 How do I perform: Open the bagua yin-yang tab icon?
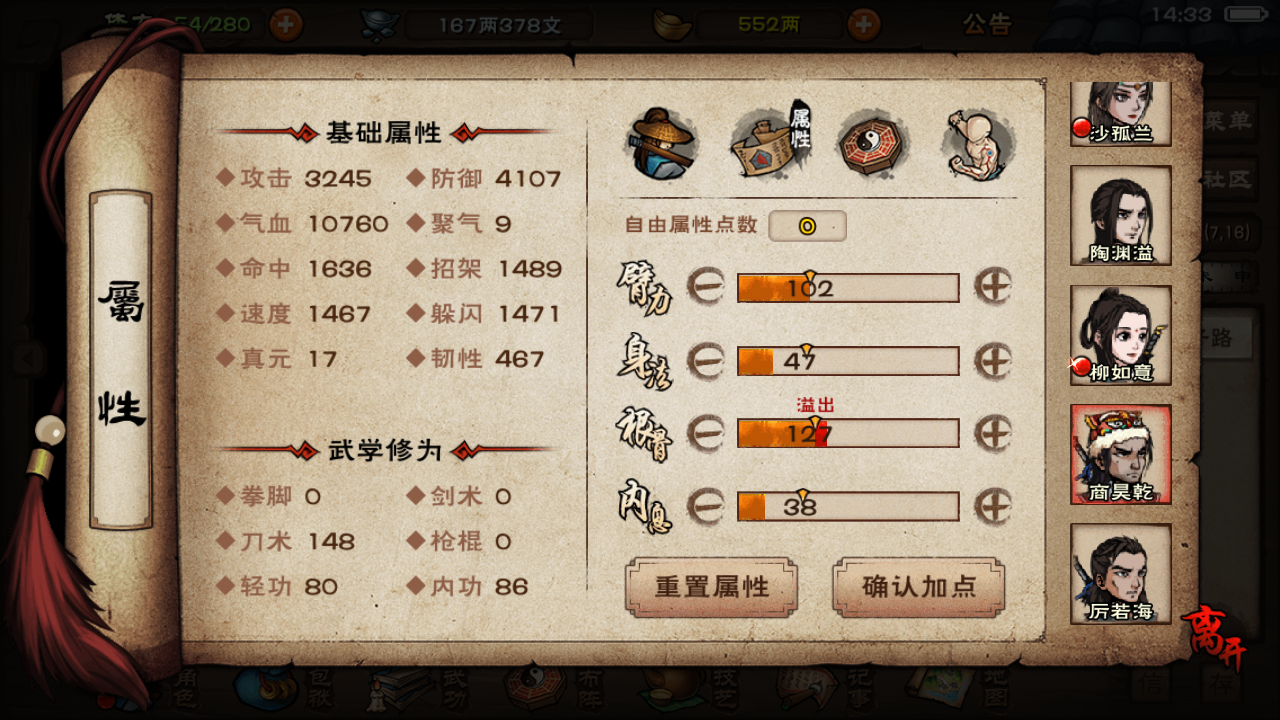click(873, 144)
